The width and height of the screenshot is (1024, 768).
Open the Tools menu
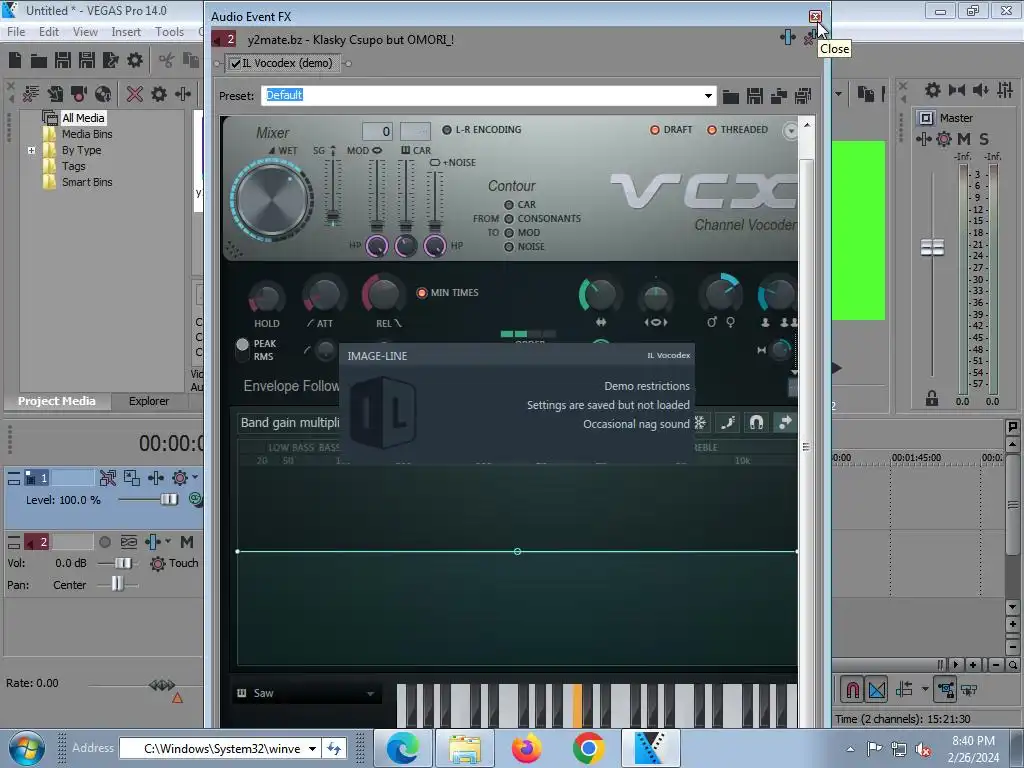pyautogui.click(x=169, y=31)
